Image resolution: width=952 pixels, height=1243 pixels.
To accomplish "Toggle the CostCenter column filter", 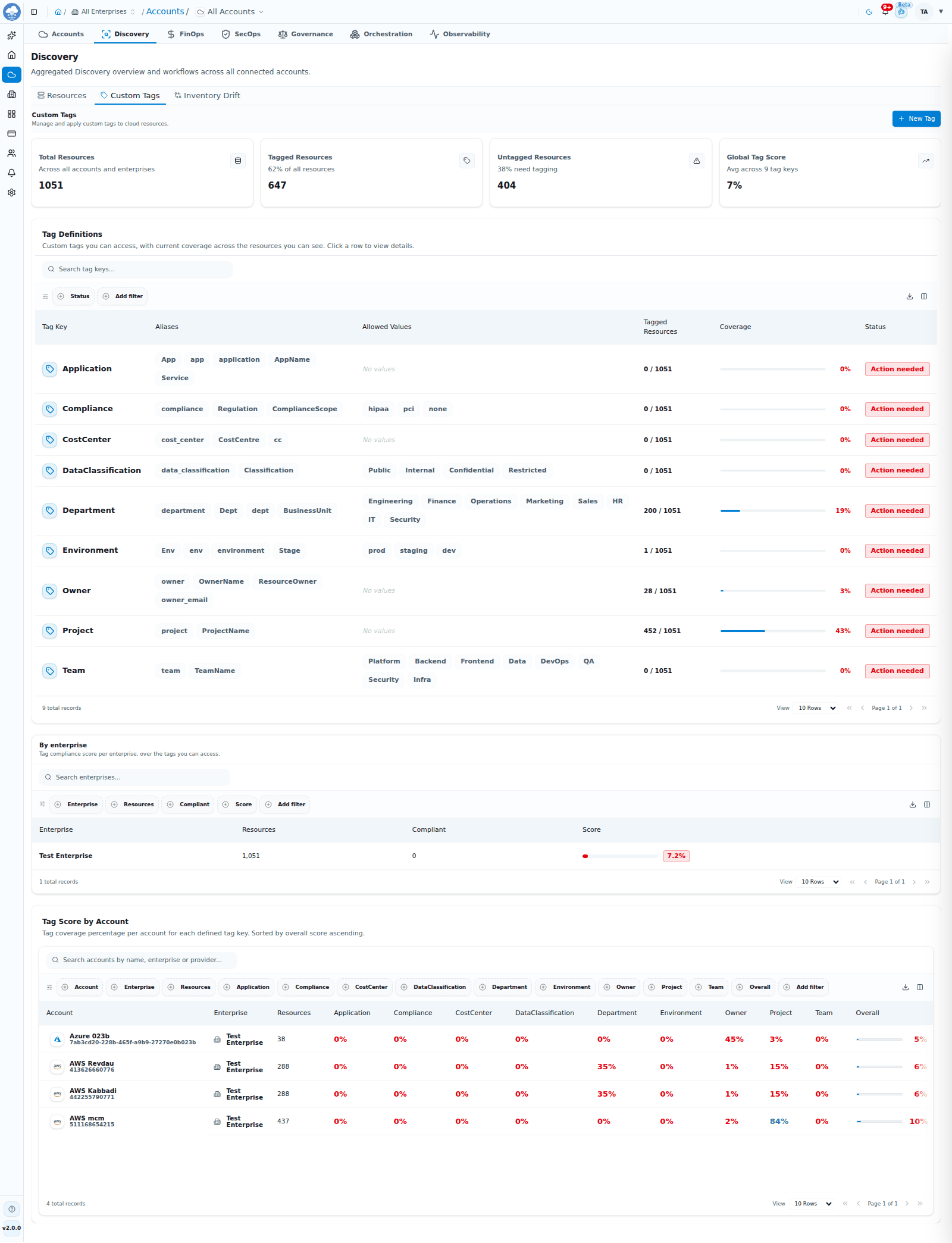I will (365, 987).
